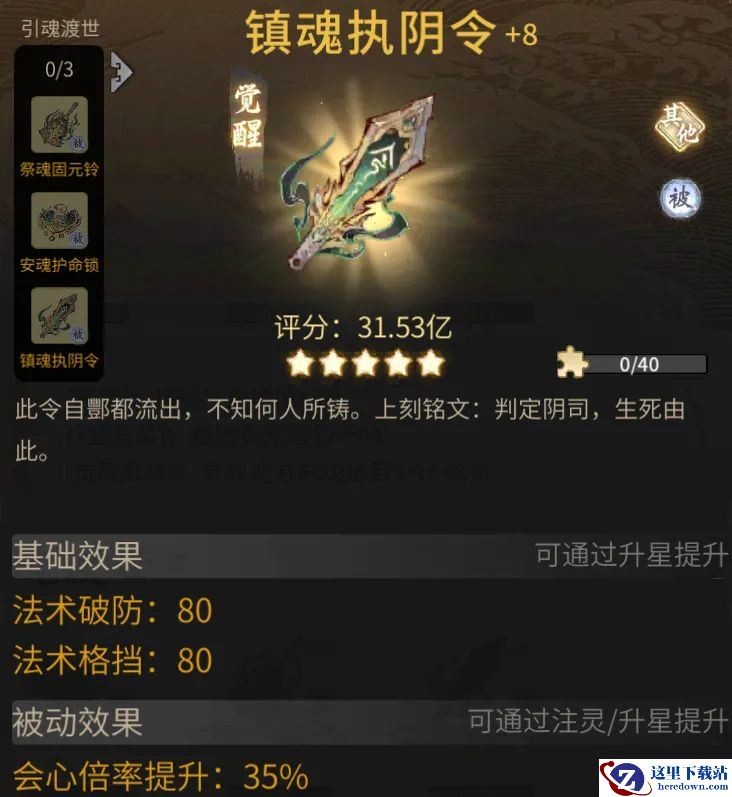Tap the large green sword artifact image
Screen dimensions: 732x797
coord(358,182)
